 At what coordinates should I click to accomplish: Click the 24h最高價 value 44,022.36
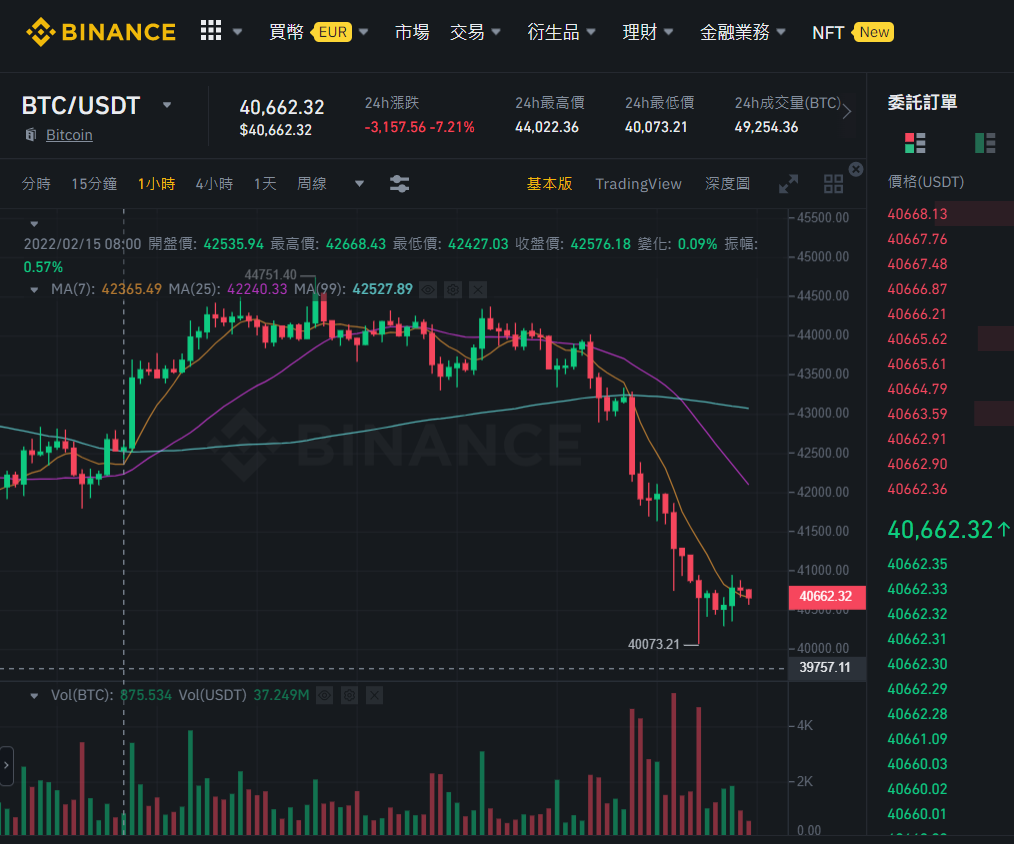coord(546,127)
